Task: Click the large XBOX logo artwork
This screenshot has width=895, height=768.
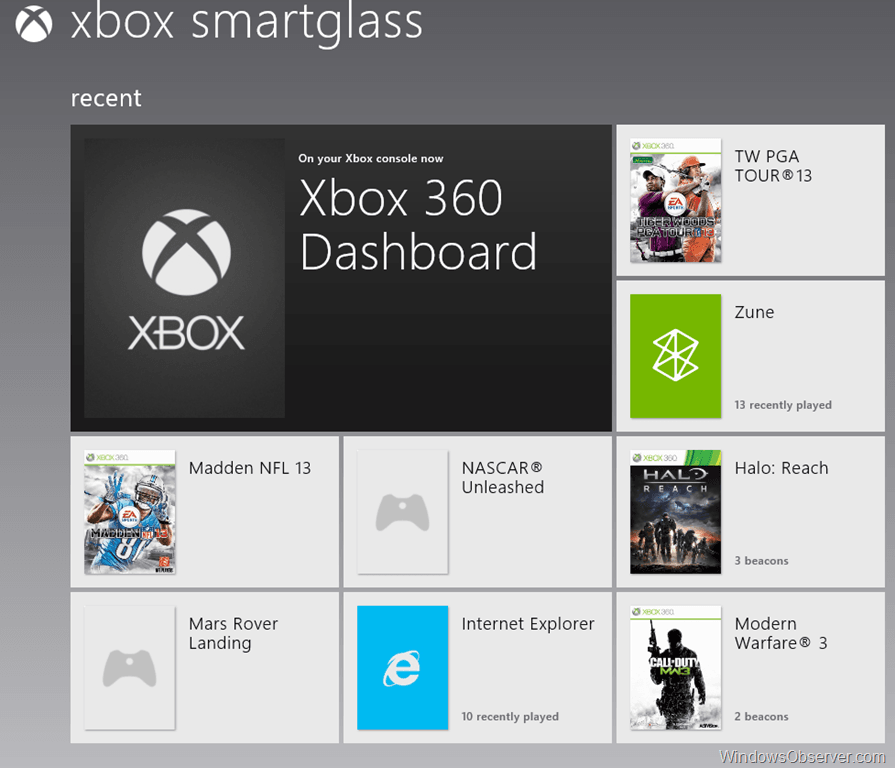Action: point(185,278)
